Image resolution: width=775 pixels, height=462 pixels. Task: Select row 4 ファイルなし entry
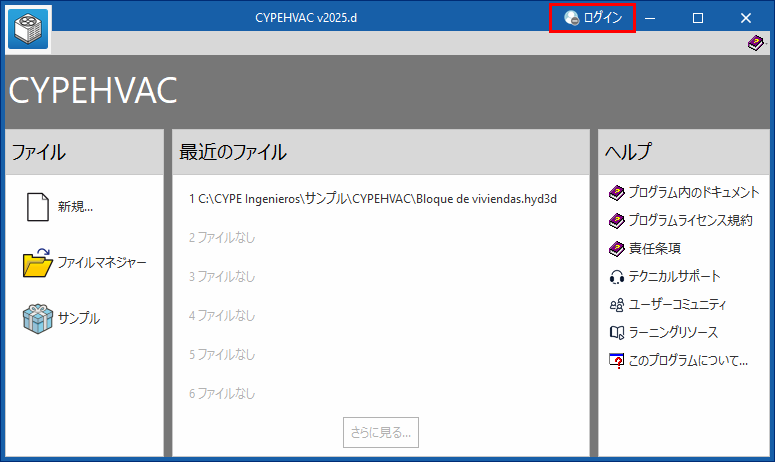pos(222,316)
